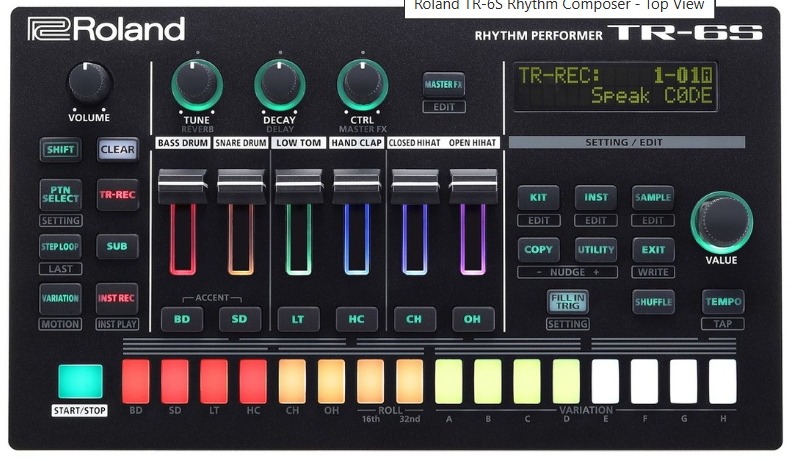
Task: Click the CH instrument select button
Action: click(414, 319)
